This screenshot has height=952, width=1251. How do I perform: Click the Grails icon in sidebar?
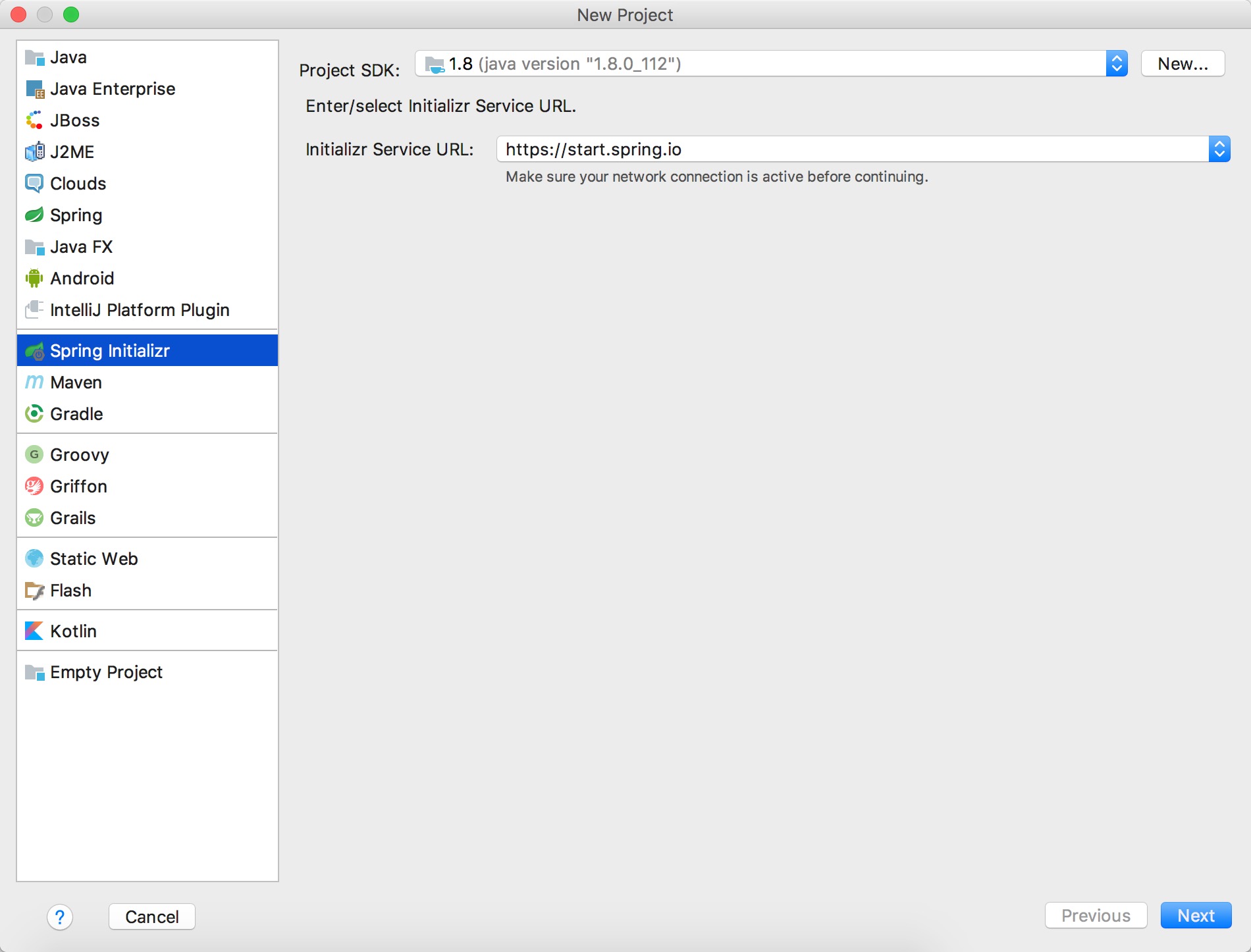point(34,518)
